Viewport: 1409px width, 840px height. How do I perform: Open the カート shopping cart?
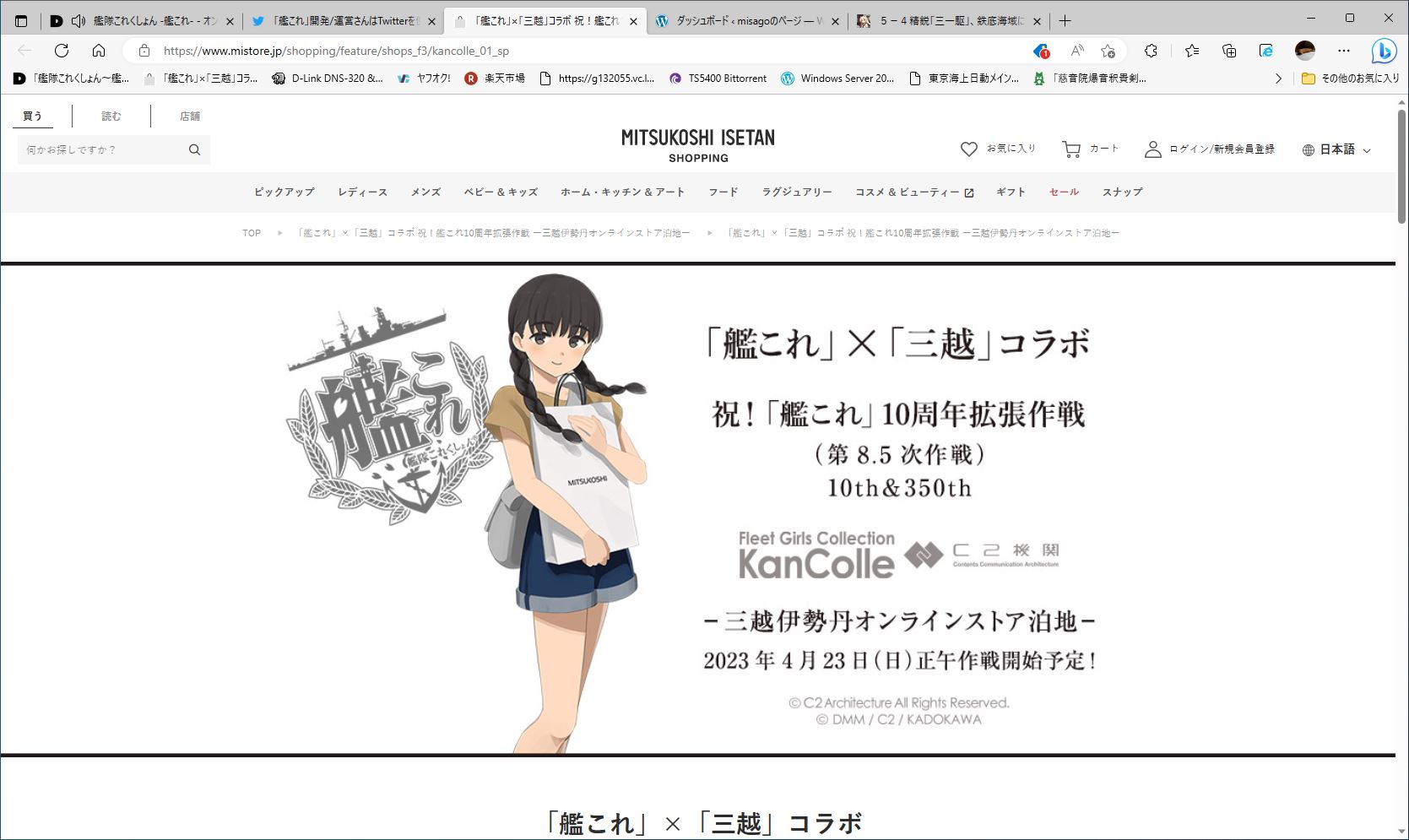(1071, 149)
